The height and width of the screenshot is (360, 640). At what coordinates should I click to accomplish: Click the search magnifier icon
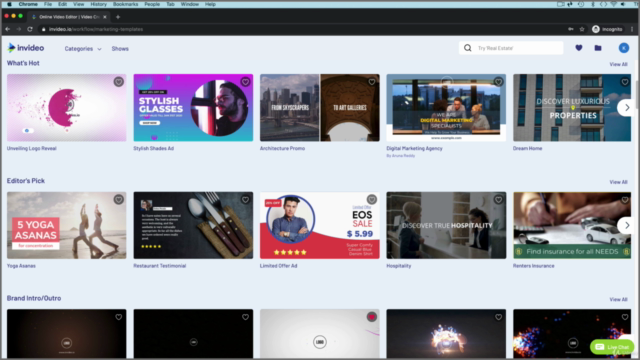click(468, 48)
